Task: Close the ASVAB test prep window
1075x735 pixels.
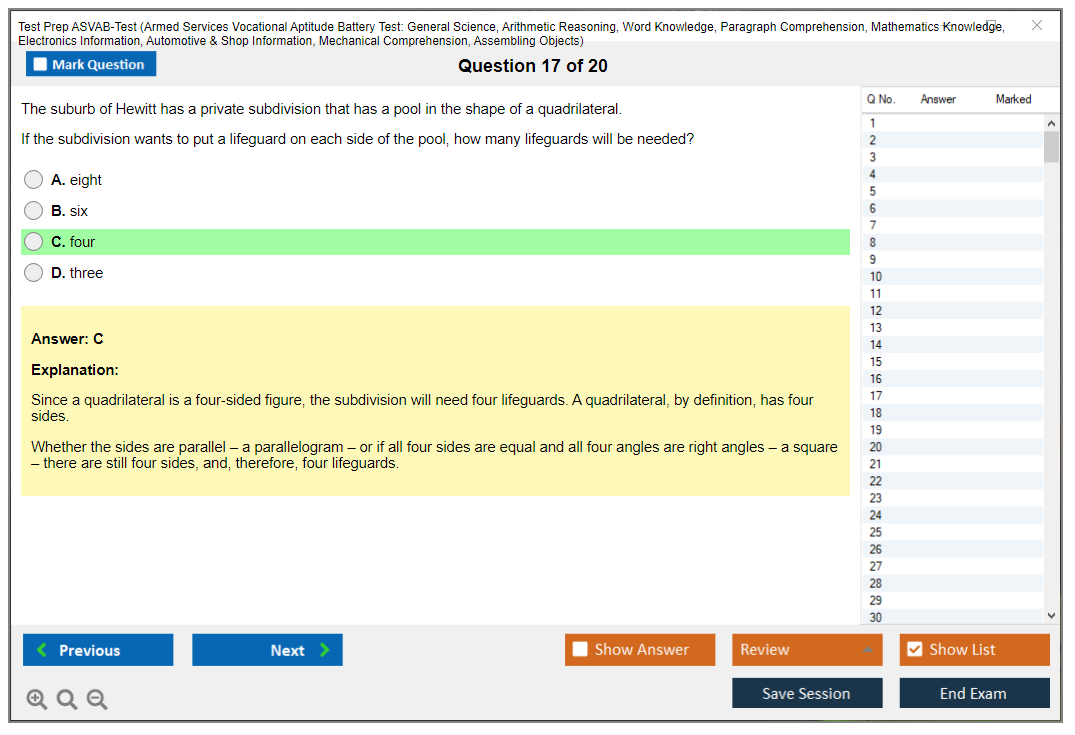Action: (1037, 25)
